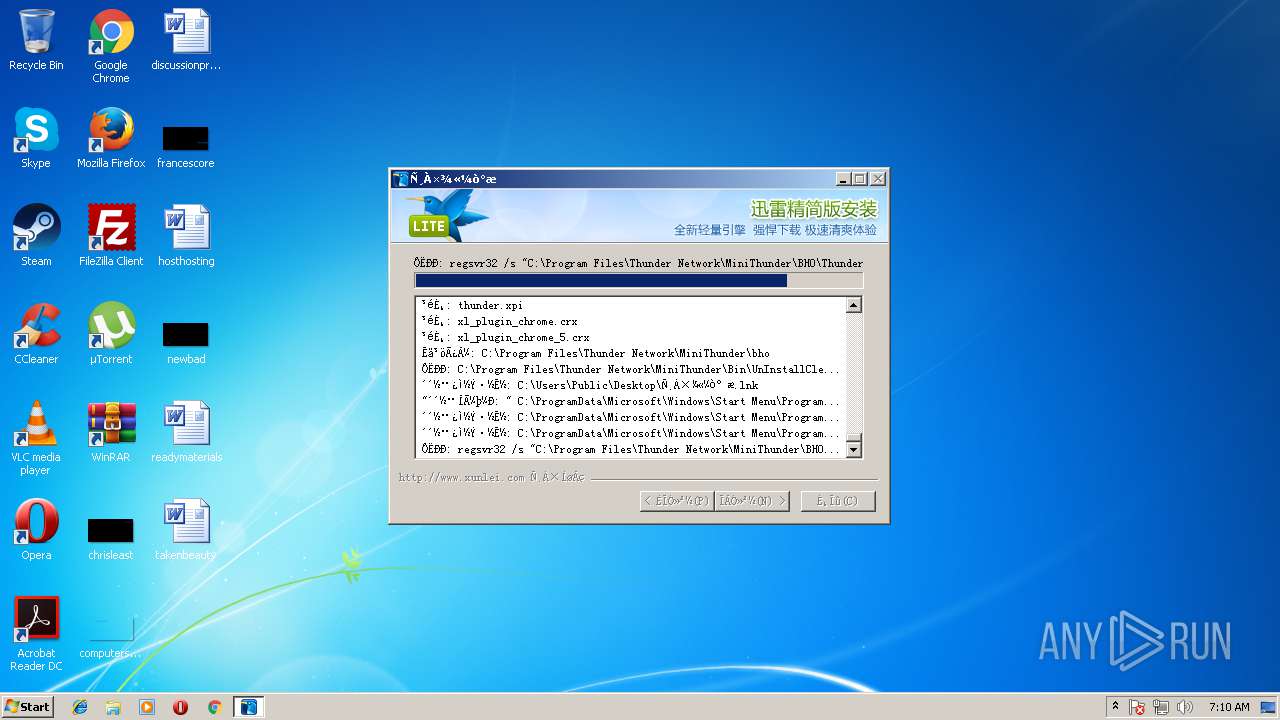Open the network status tray icon

pyautogui.click(x=1161, y=707)
